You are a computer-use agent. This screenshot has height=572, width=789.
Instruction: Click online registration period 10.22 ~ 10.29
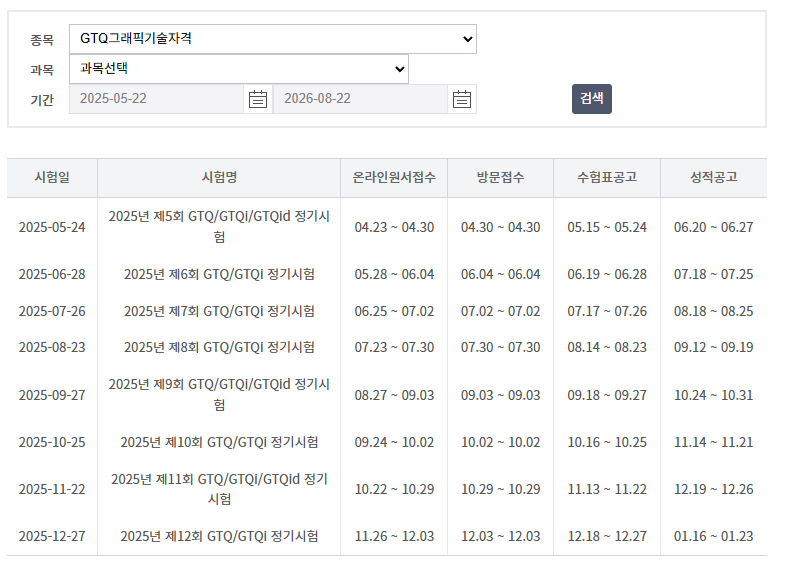point(394,489)
